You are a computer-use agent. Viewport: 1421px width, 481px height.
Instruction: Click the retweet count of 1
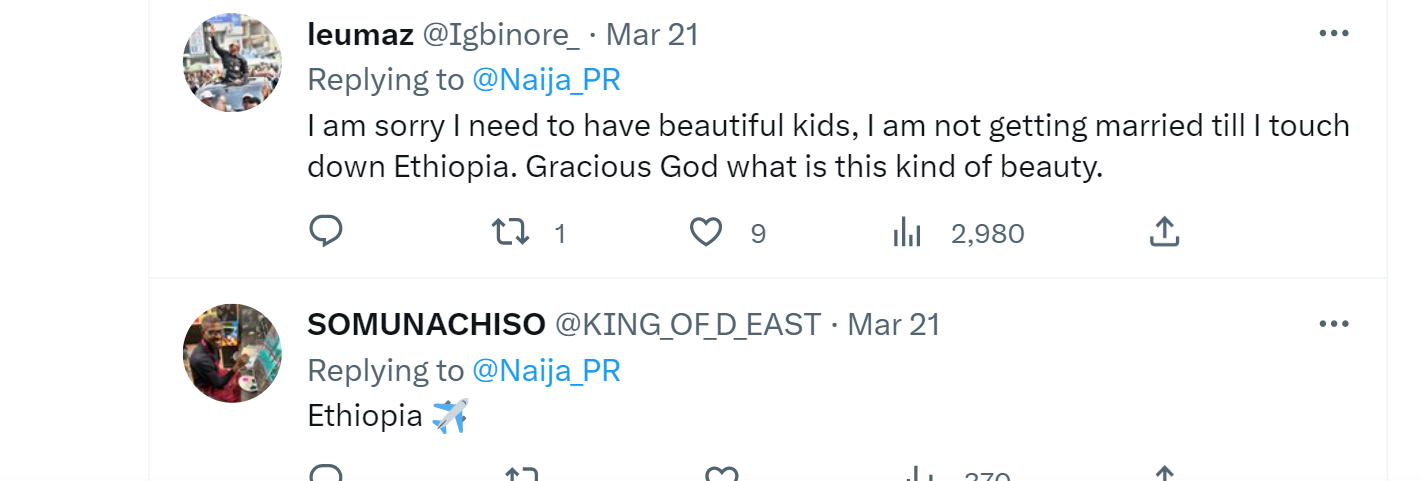click(x=560, y=234)
